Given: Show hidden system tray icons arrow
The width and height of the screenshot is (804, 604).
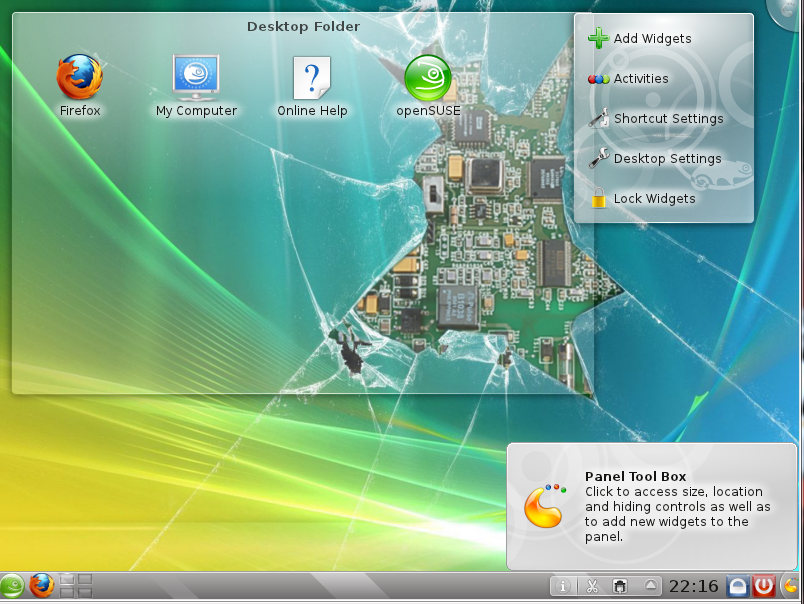Looking at the screenshot, I should (650, 585).
